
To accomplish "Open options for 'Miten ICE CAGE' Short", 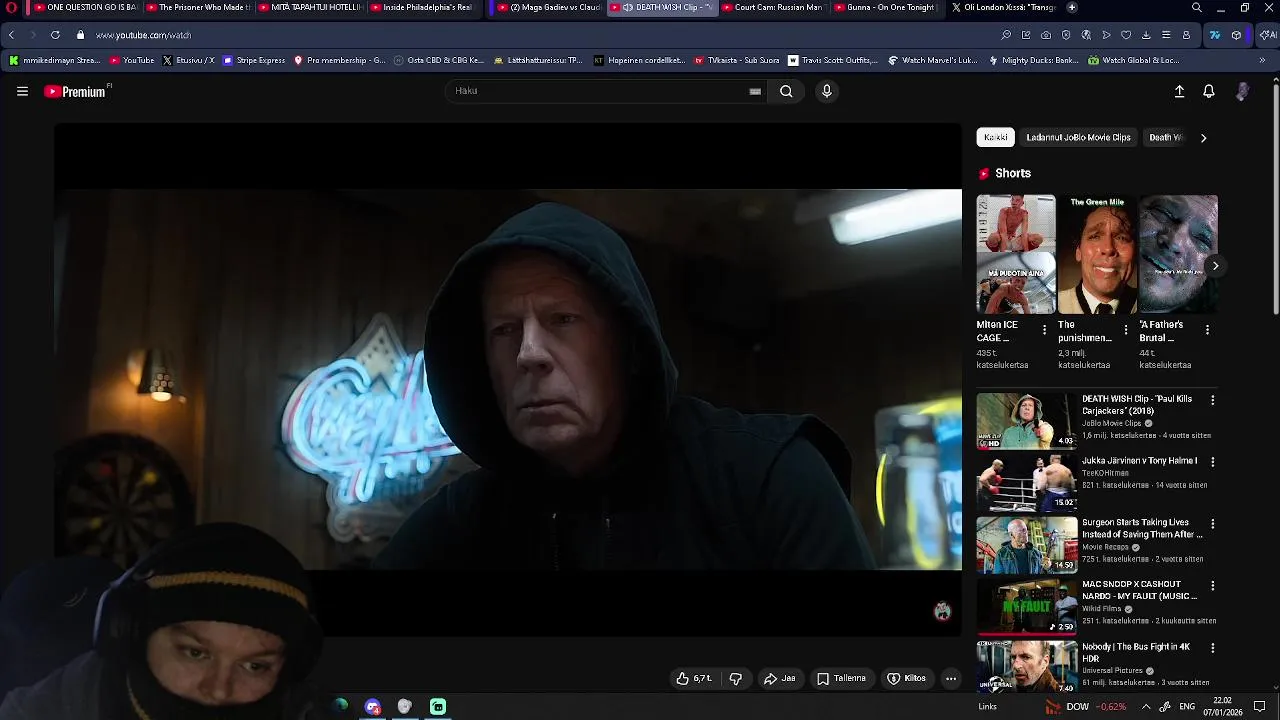I will tap(1044, 330).
